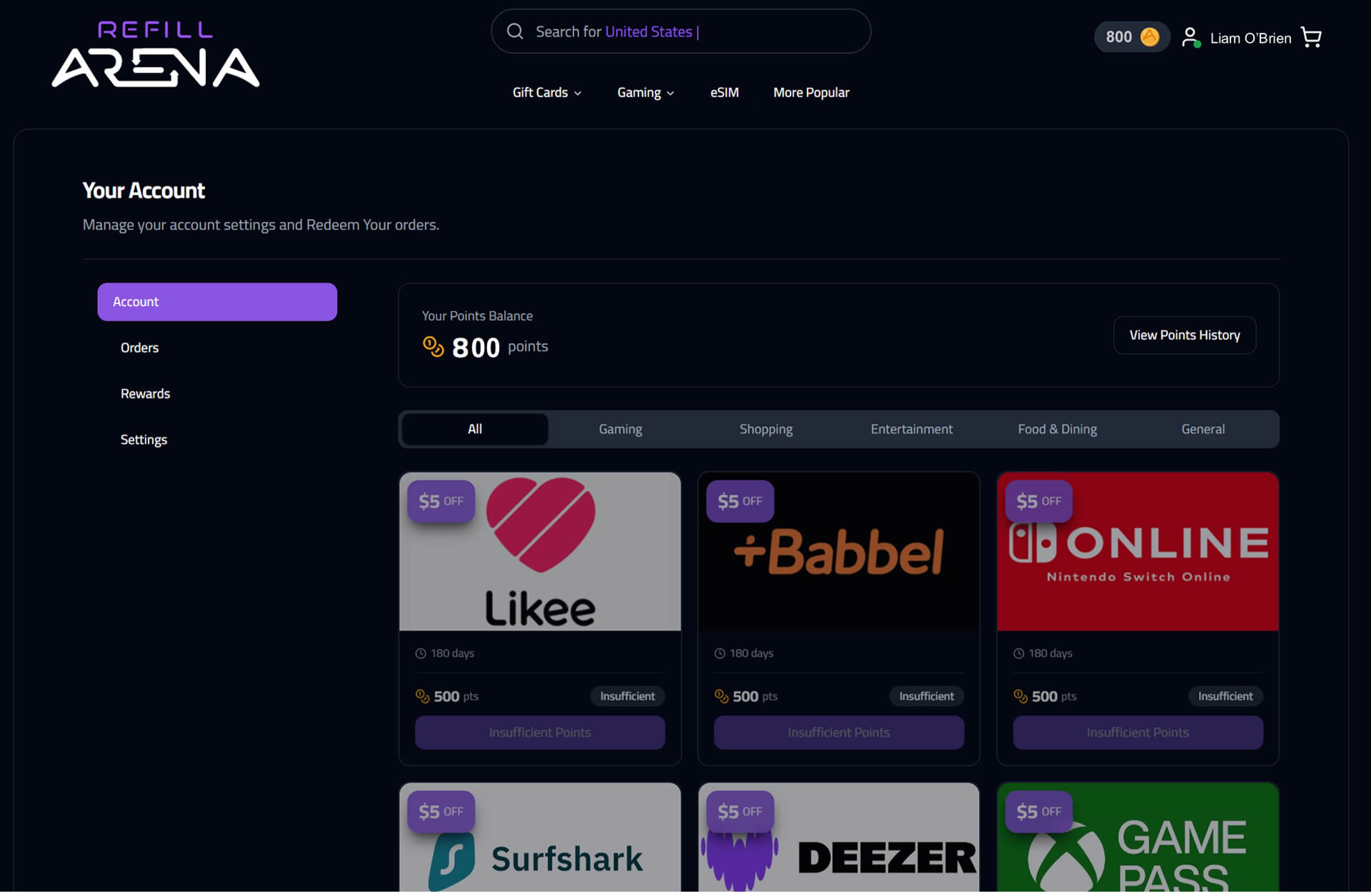Switch to the Entertainment category tab
The height and width of the screenshot is (896, 1371).
(911, 429)
